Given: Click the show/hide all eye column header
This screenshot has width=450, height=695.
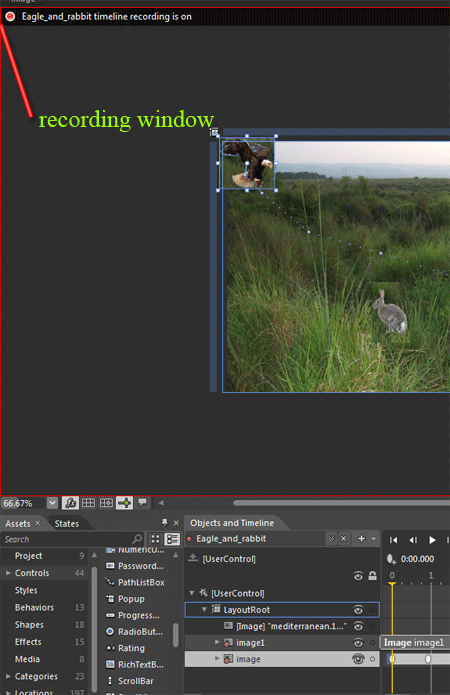Looking at the screenshot, I should (x=358, y=576).
